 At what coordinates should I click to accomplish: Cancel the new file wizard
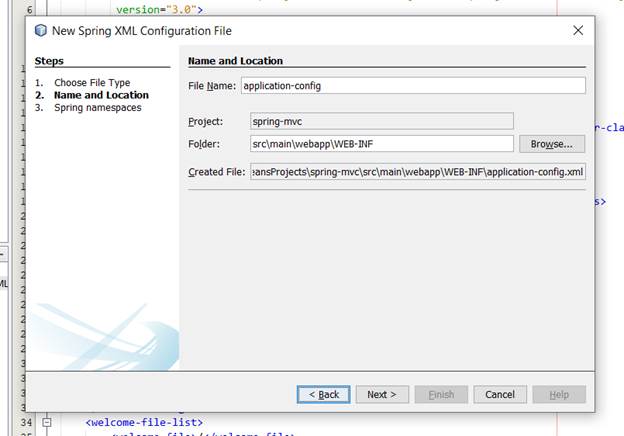(500, 394)
